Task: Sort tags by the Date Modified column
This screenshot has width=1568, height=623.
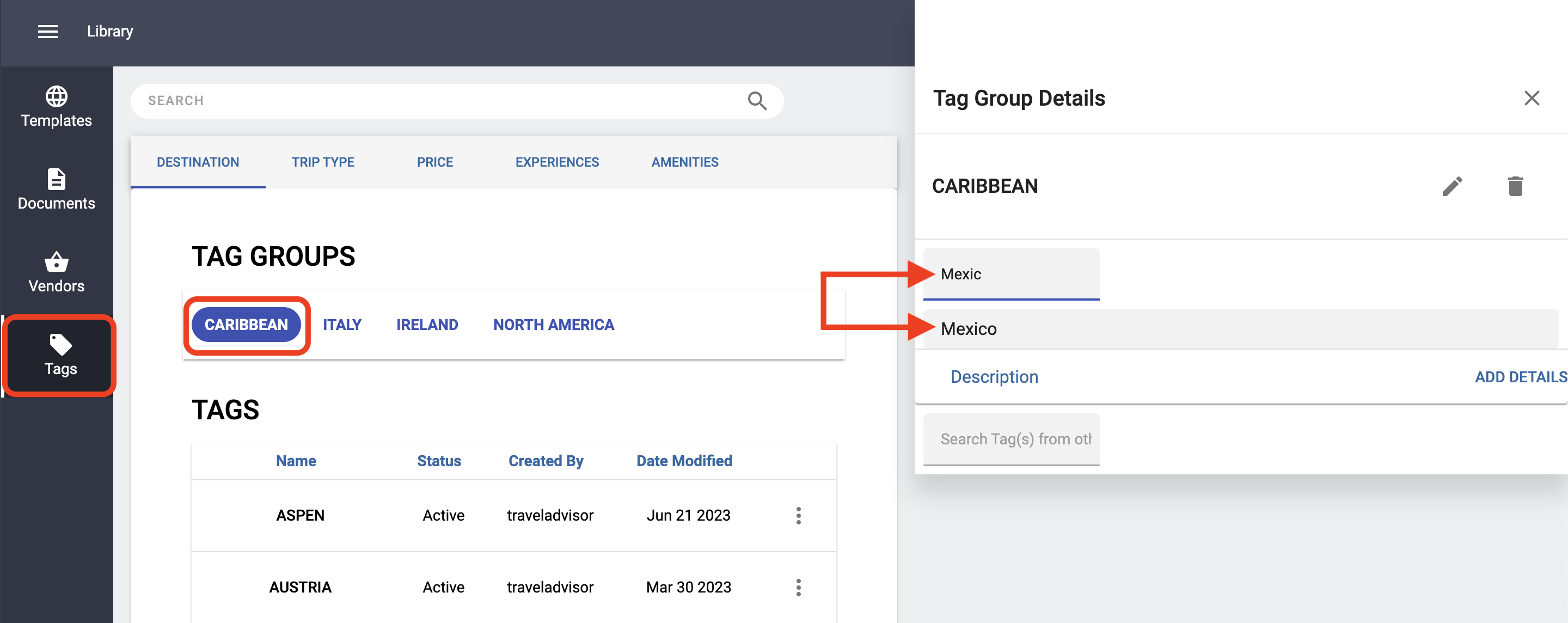Action: (684, 461)
